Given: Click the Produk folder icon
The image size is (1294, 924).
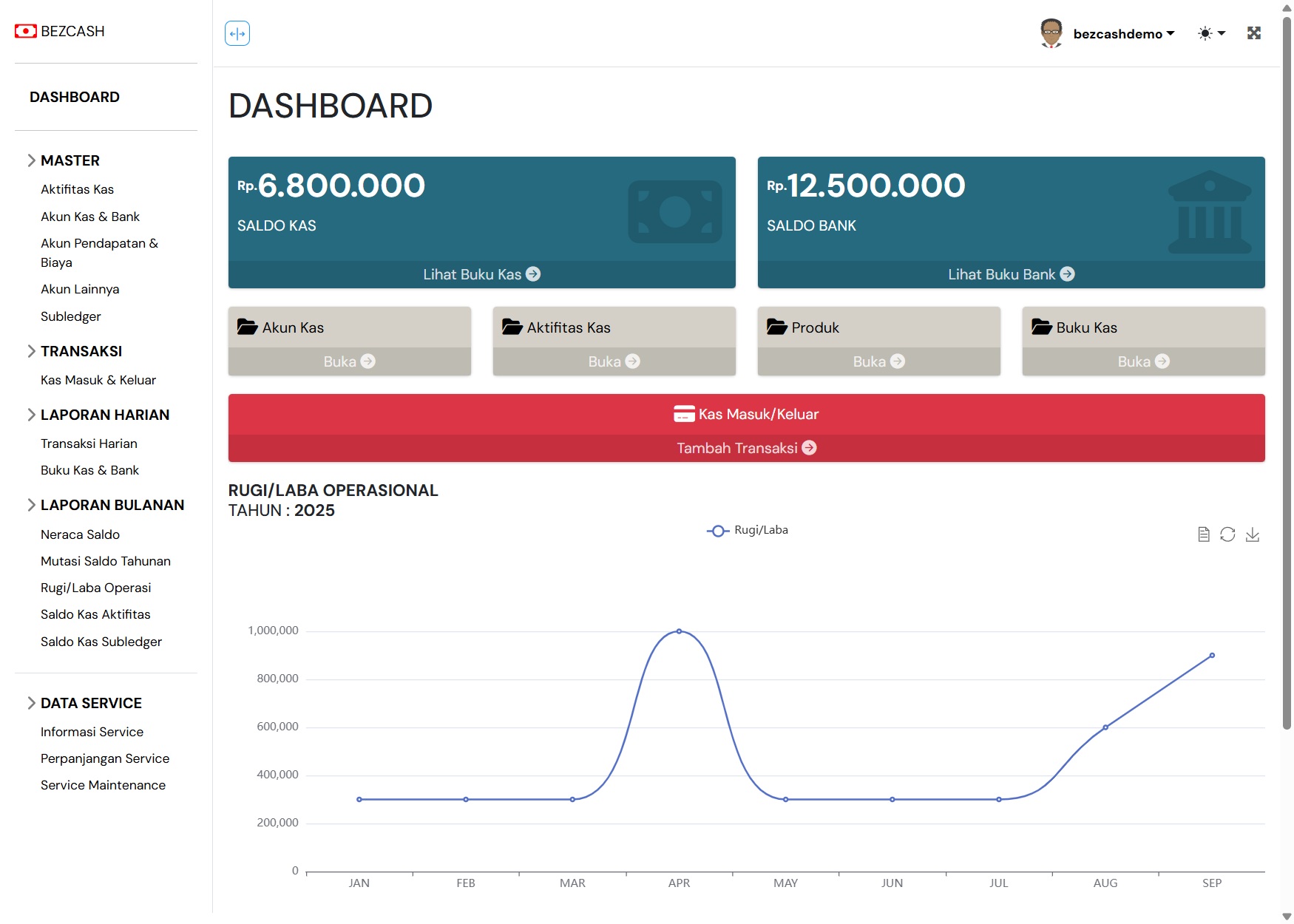Looking at the screenshot, I should [776, 327].
